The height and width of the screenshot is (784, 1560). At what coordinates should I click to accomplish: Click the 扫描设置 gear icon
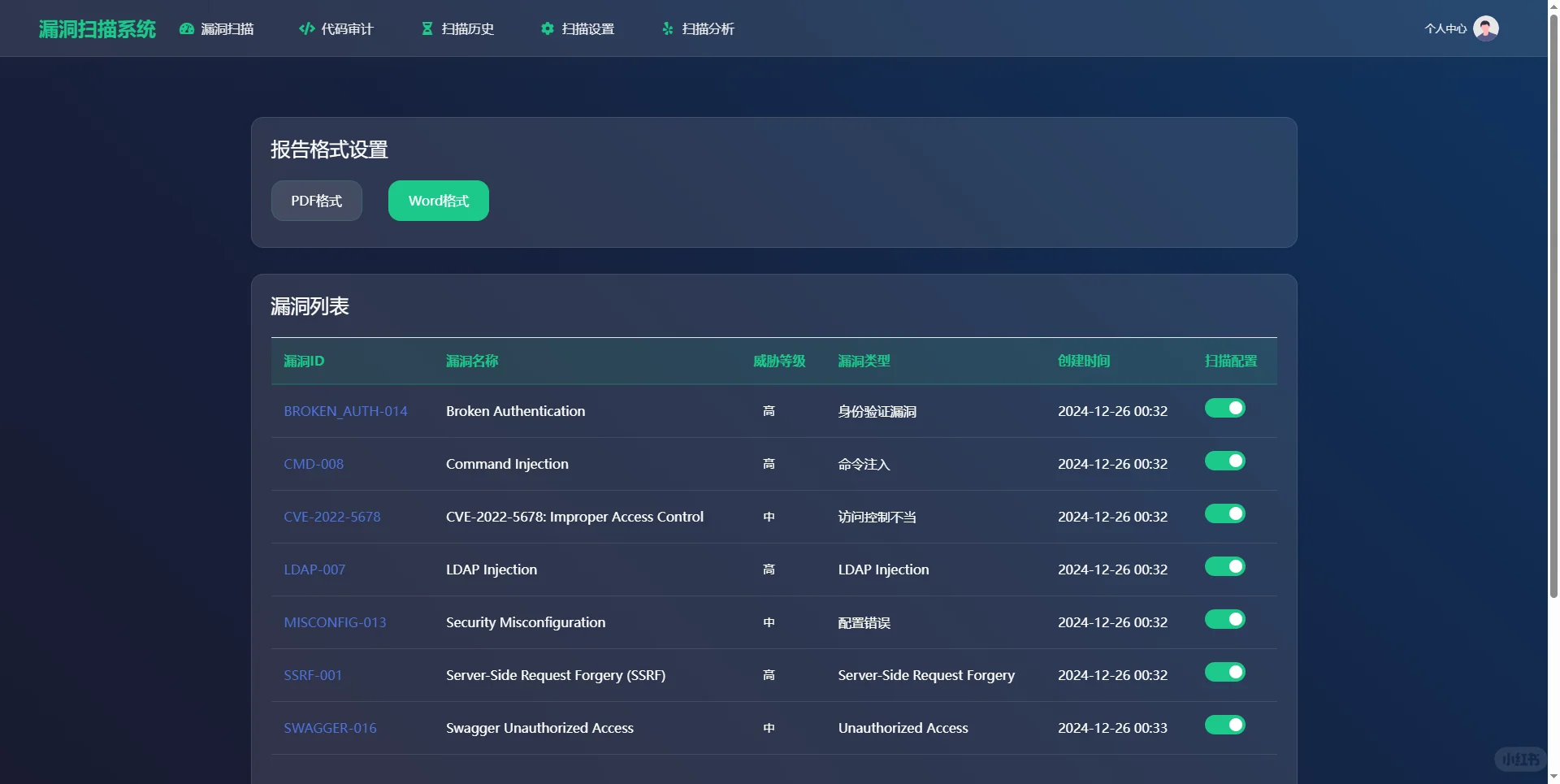pos(547,28)
